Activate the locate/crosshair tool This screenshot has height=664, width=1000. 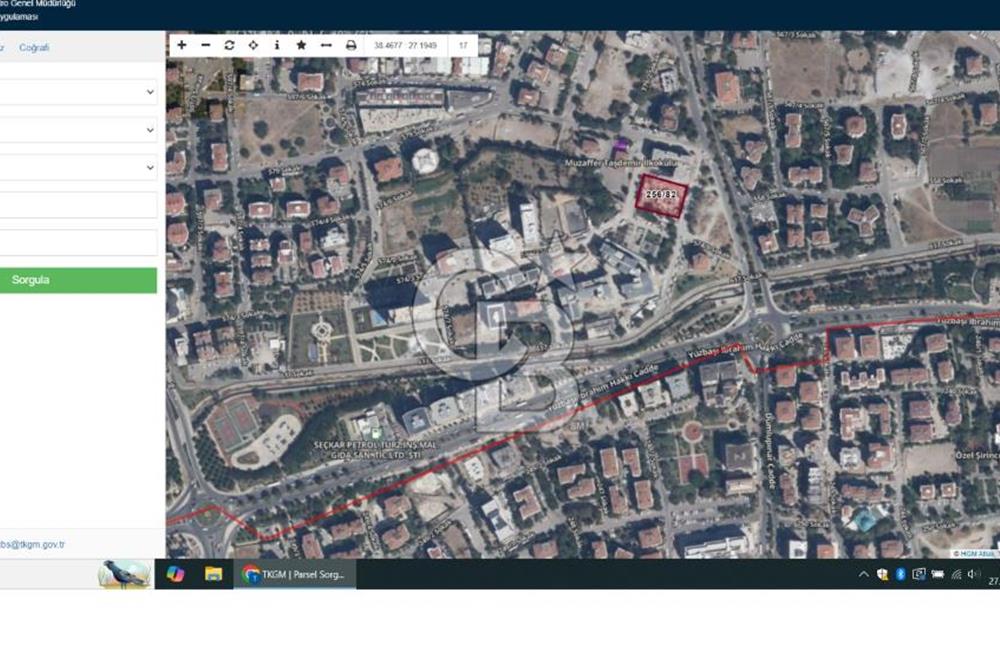coord(253,45)
